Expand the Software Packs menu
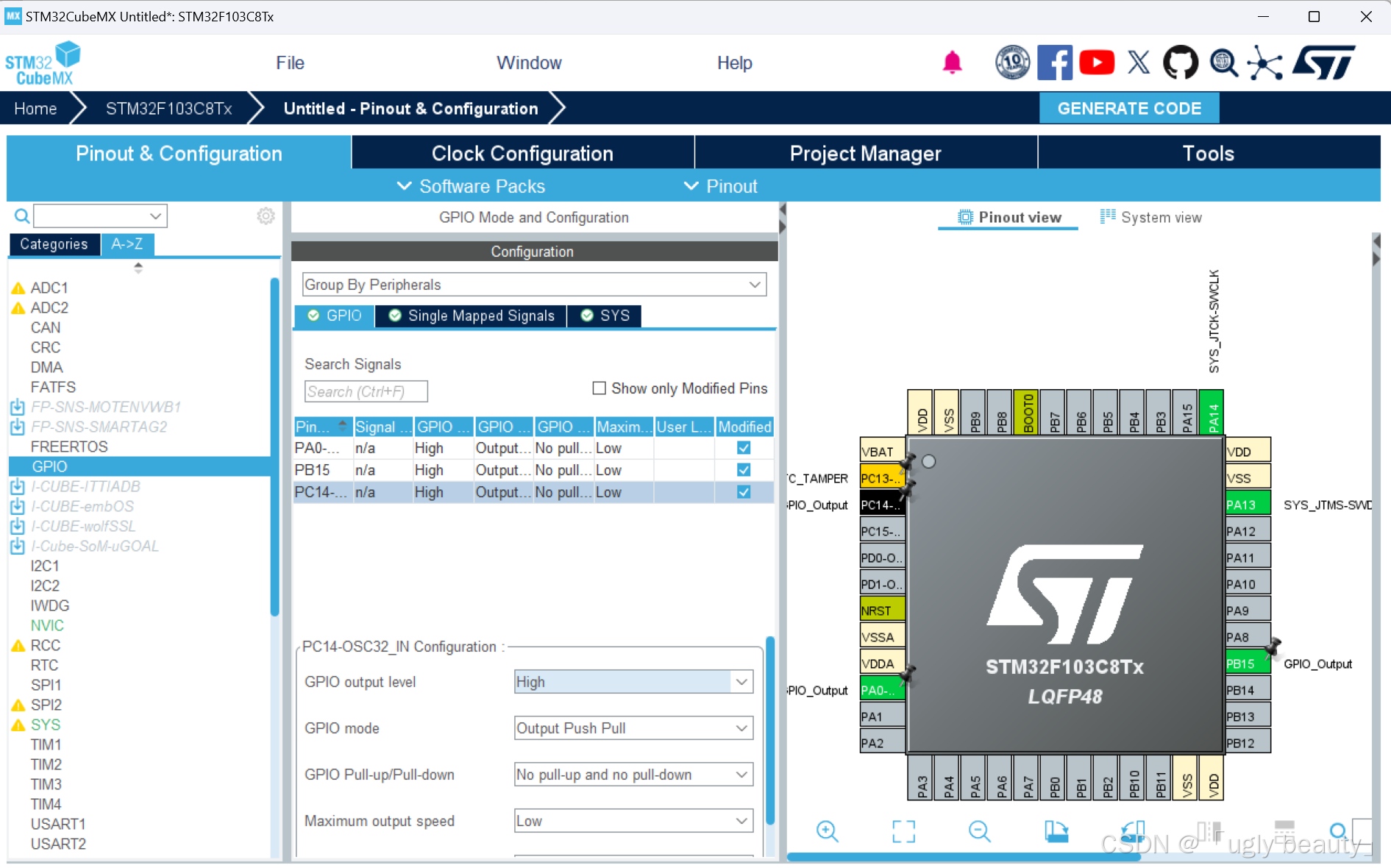This screenshot has width=1391, height=868. [x=471, y=186]
